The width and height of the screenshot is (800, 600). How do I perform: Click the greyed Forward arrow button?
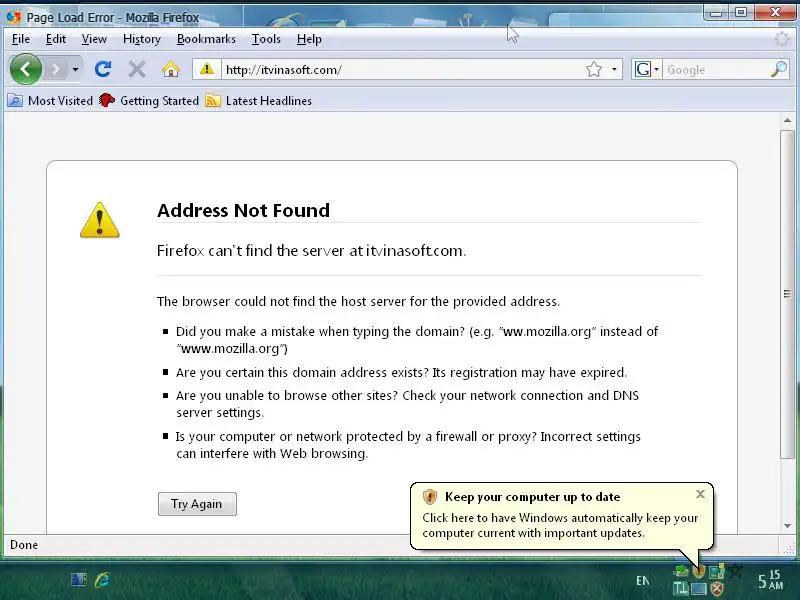(56, 69)
